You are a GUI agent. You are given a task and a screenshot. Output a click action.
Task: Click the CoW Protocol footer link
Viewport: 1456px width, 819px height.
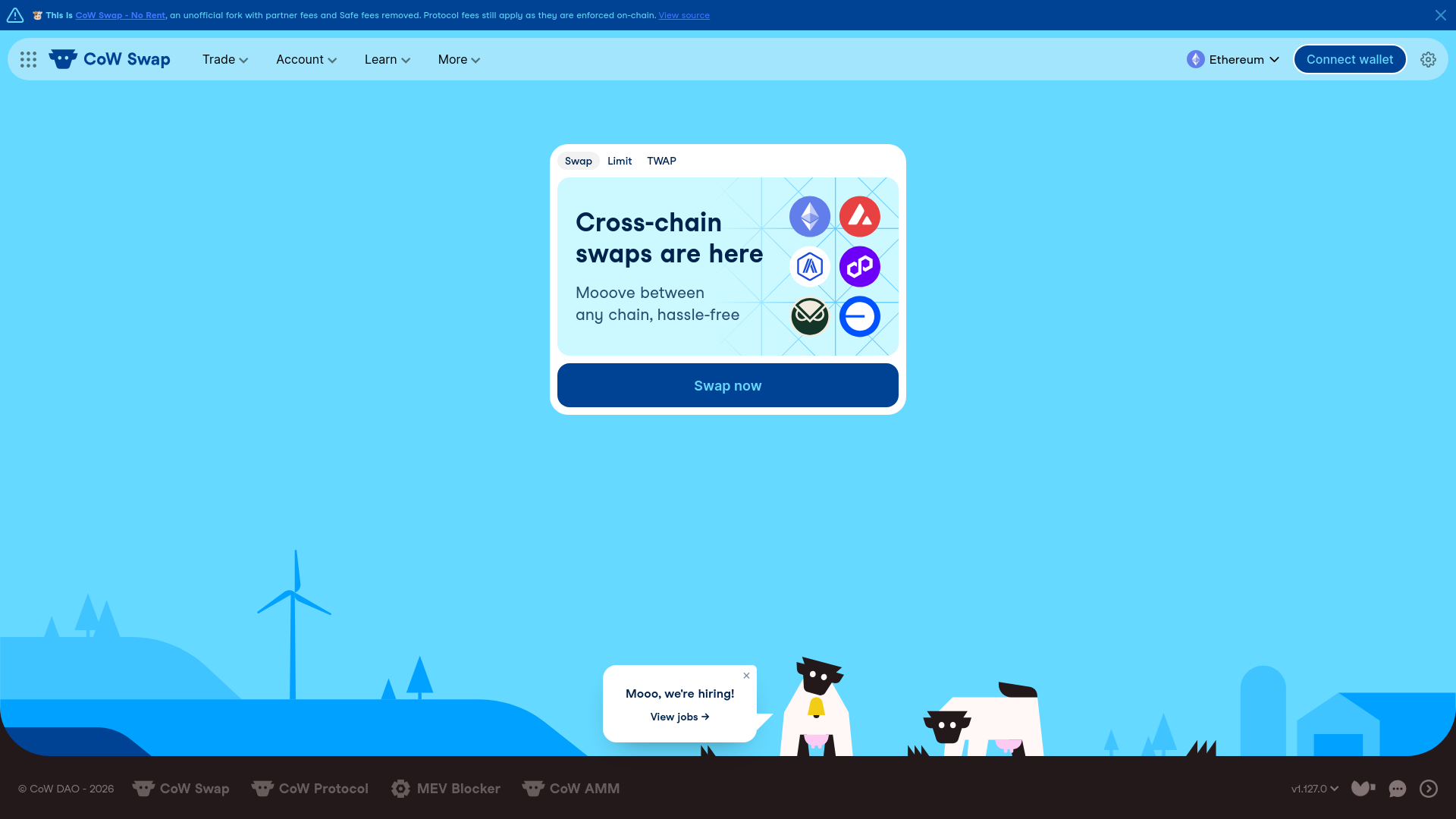pos(310,789)
